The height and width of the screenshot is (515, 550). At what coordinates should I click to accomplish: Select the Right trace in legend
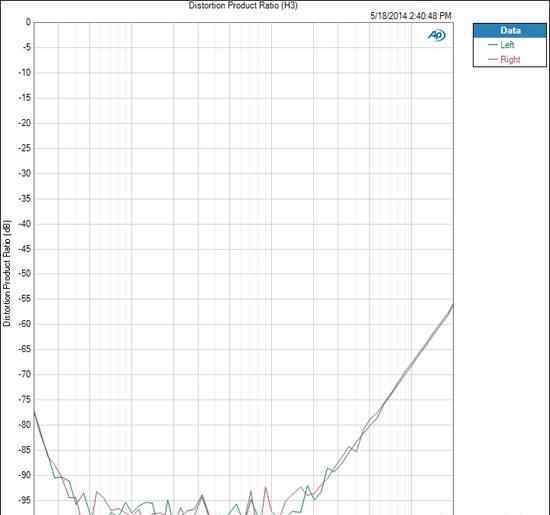coord(510,60)
